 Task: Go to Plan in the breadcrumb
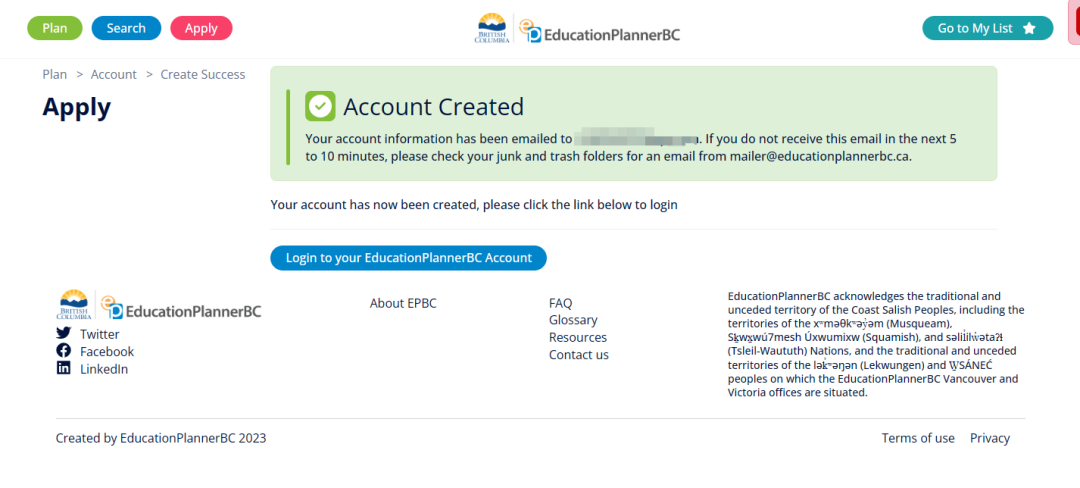55,74
